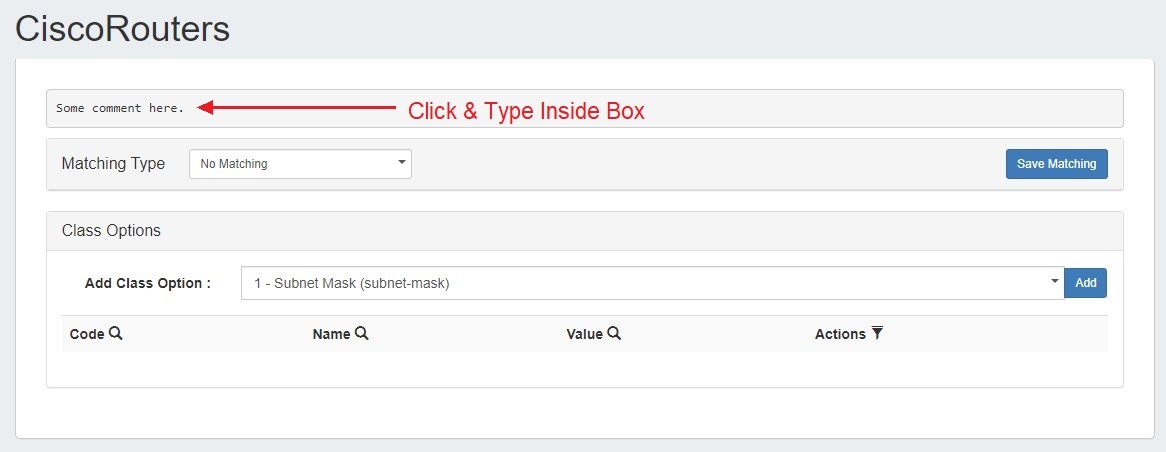Screen dimensions: 1166x452
Task: Click the search icon beside Value
Action: click(x=614, y=334)
